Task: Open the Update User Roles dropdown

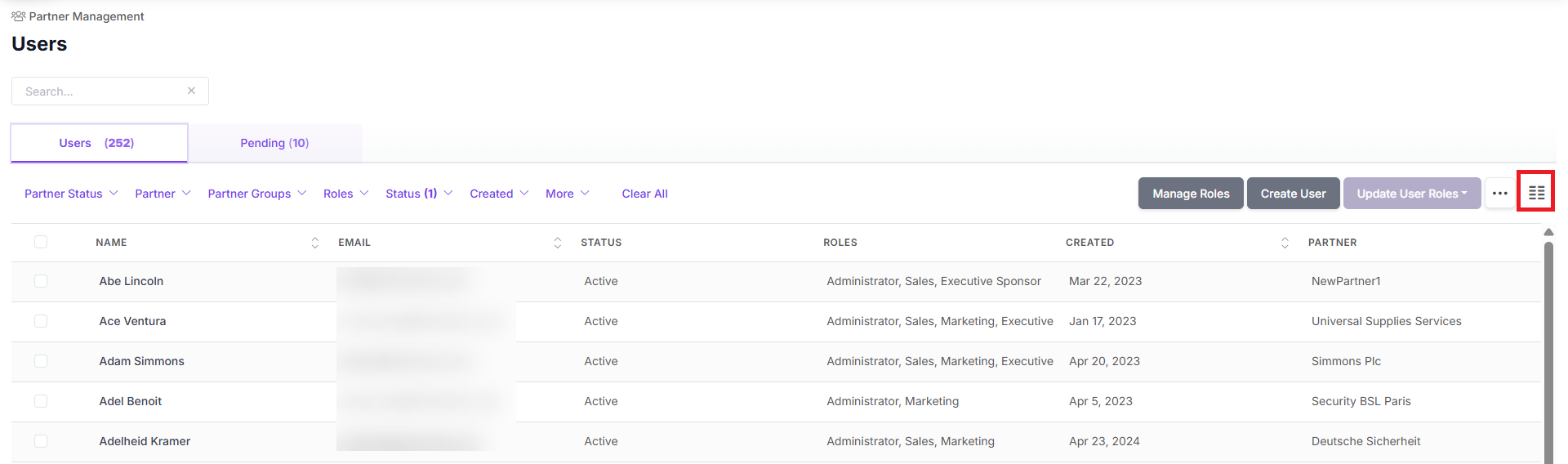Action: tap(1412, 194)
